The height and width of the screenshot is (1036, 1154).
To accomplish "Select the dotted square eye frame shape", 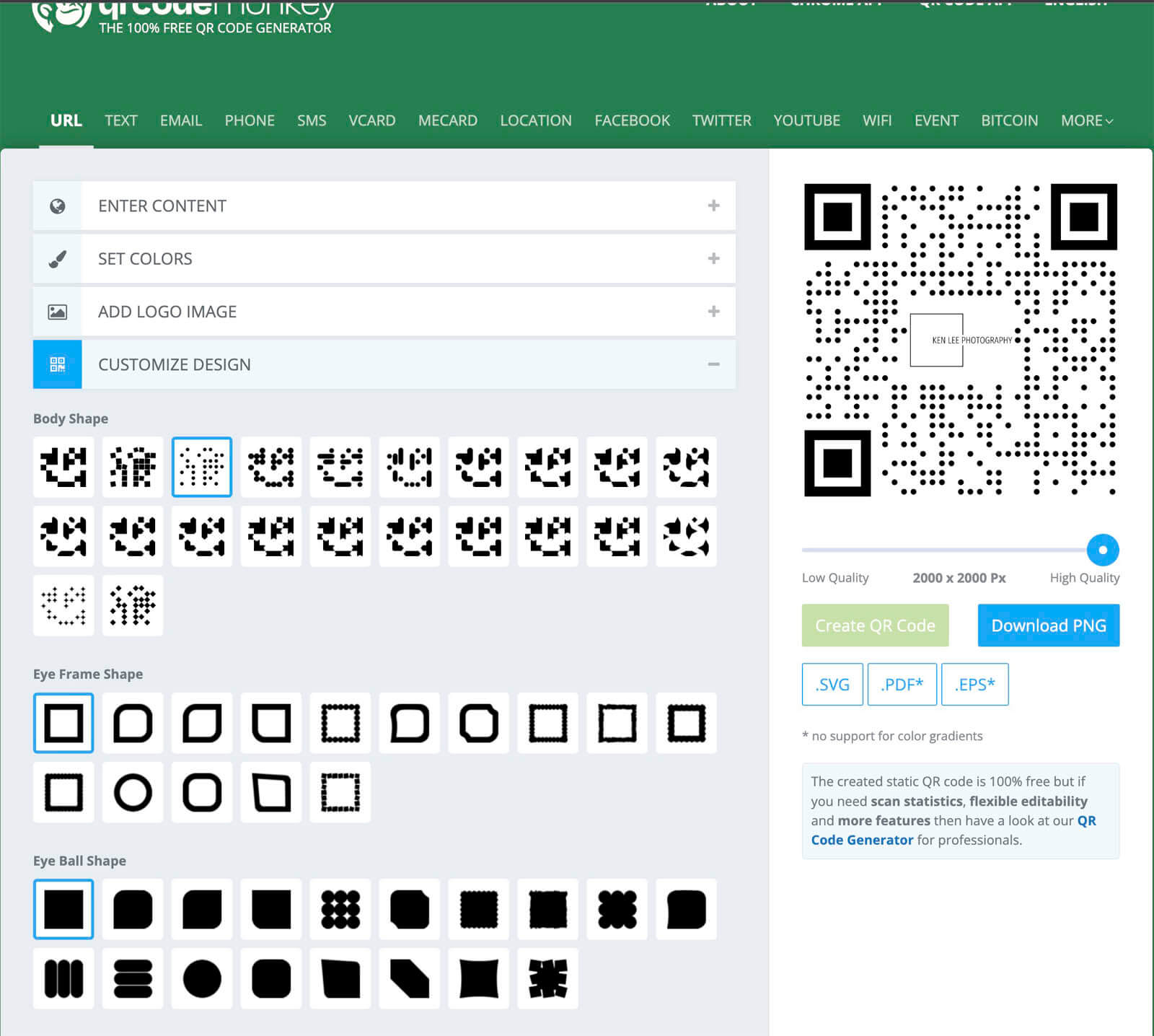I will [340, 723].
